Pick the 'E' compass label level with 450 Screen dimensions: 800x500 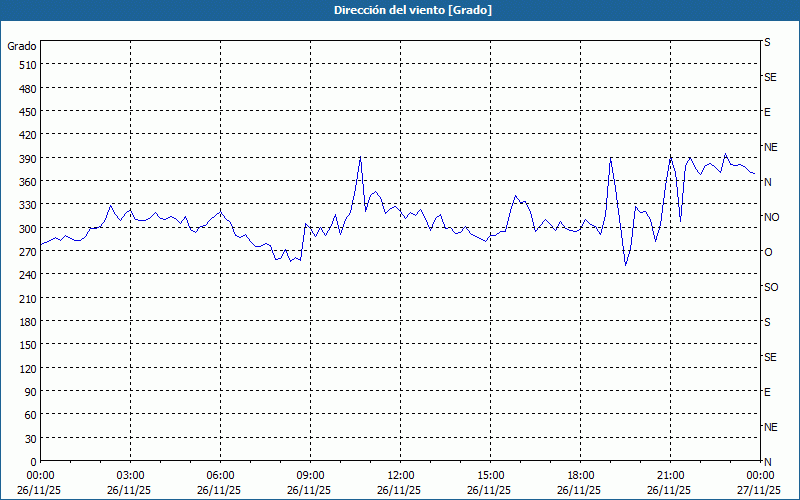[767, 112]
